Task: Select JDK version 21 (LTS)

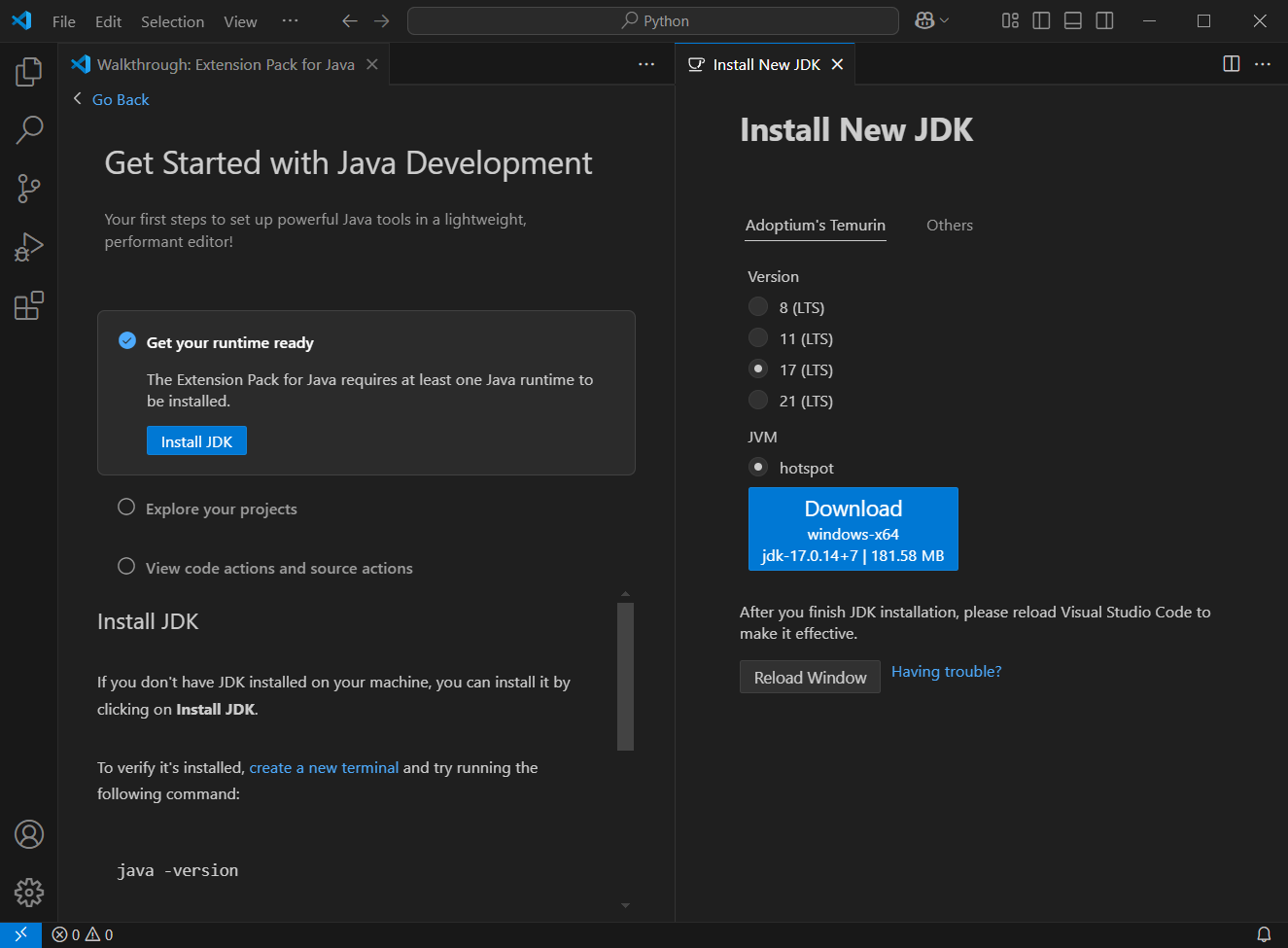Action: point(758,401)
